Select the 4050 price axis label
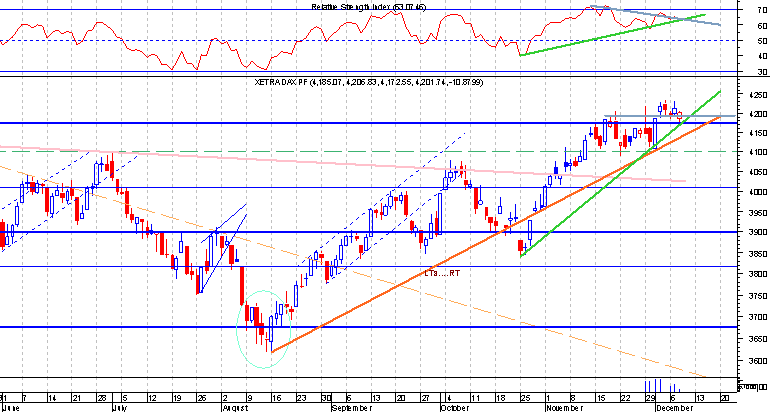The image size is (770, 412). click(759, 172)
